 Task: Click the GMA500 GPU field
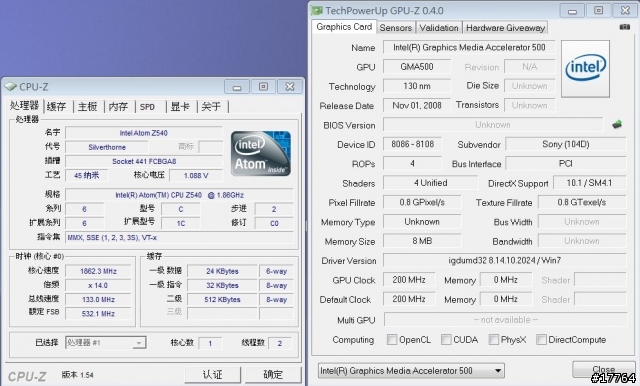(417, 67)
